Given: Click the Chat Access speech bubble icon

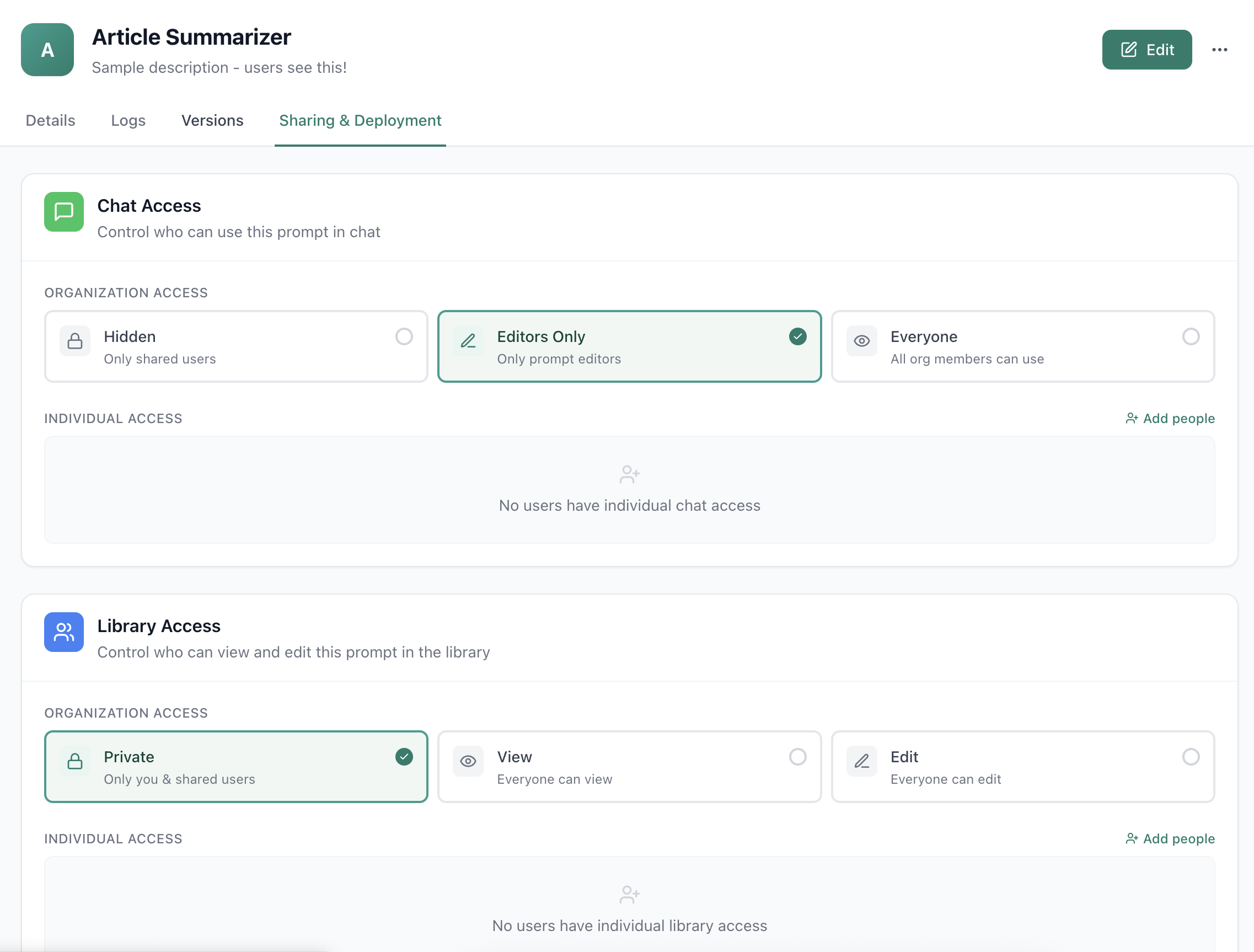Looking at the screenshot, I should click(x=63, y=212).
